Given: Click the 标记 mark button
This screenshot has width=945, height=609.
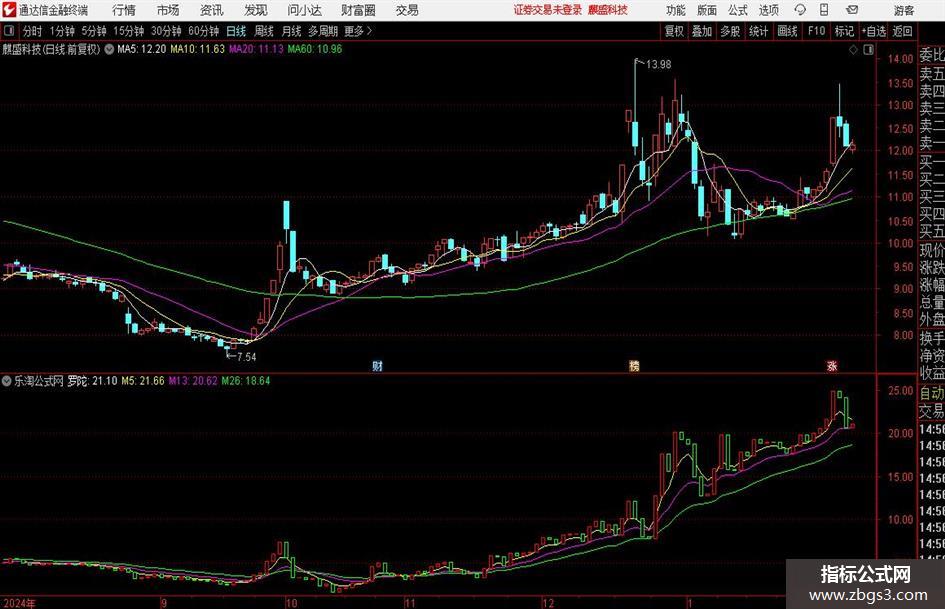Looking at the screenshot, I should pyautogui.click(x=844, y=31).
